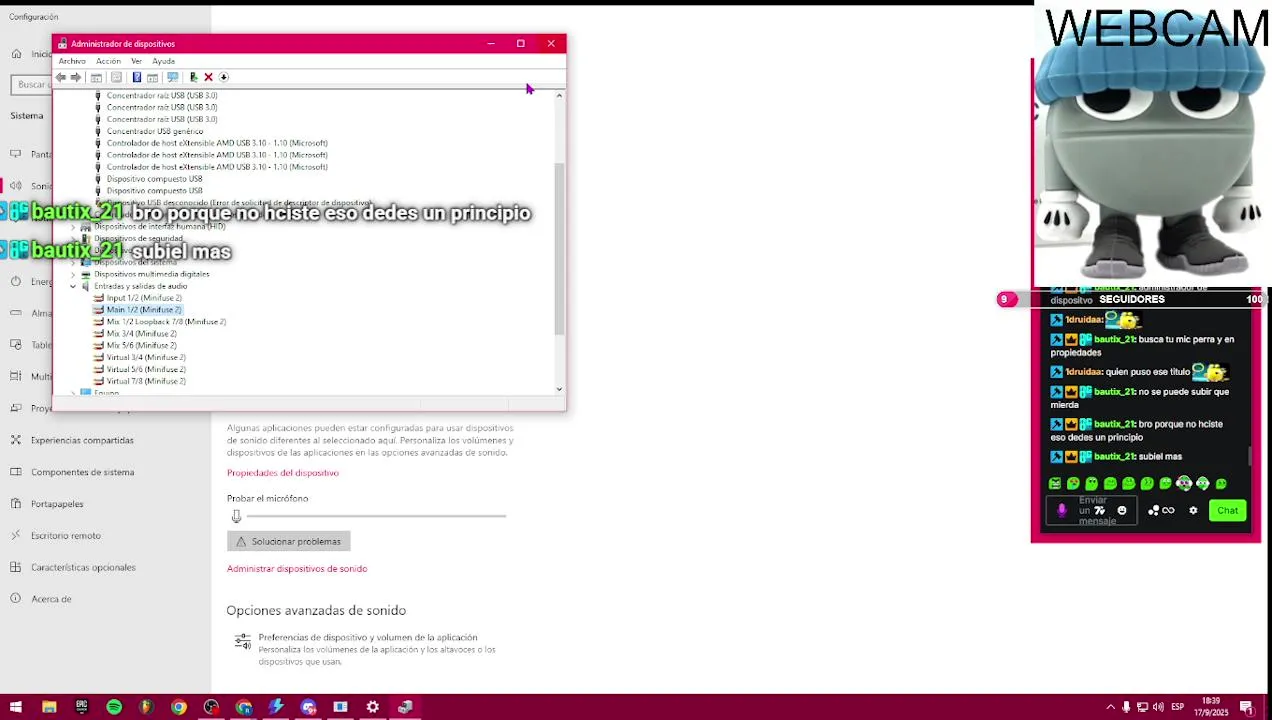Open Administrar dispositivos de sonido link

297,569
